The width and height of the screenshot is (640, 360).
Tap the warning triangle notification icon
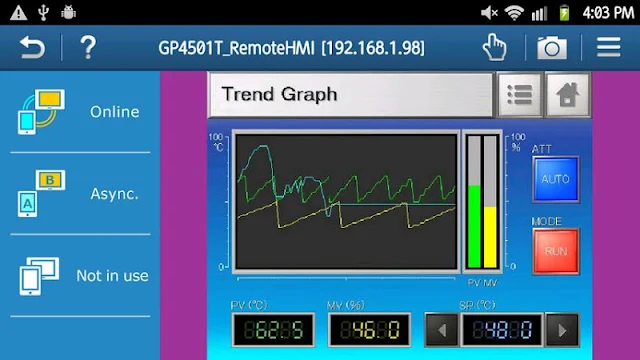coord(18,13)
